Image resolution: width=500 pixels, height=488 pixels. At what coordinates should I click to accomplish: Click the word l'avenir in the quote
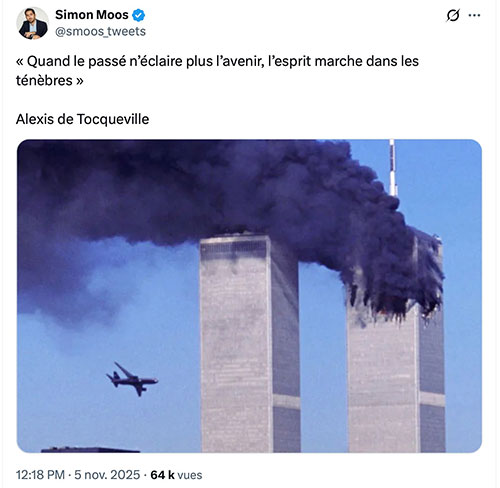pos(241,61)
